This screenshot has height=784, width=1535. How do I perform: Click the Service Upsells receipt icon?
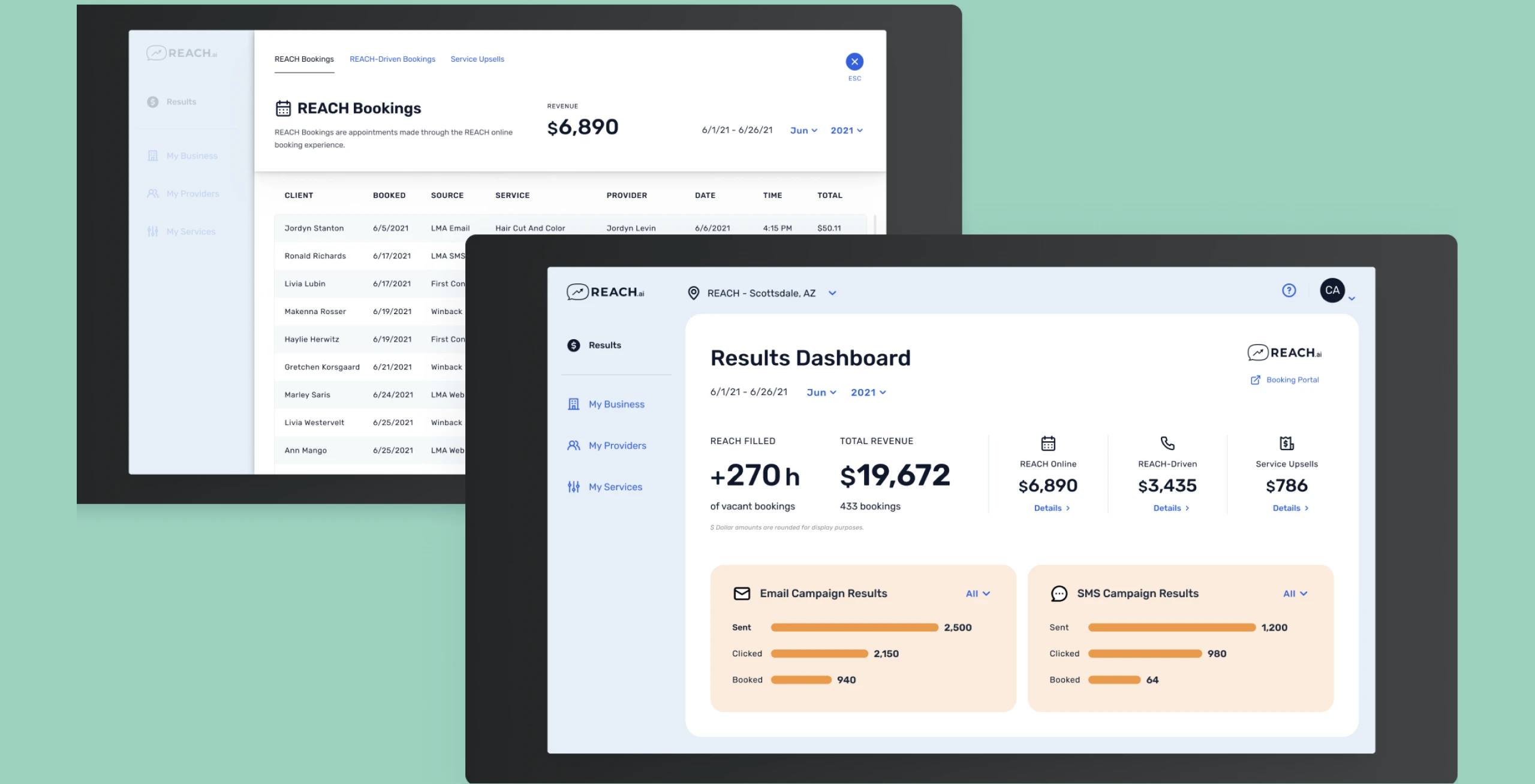(1287, 444)
